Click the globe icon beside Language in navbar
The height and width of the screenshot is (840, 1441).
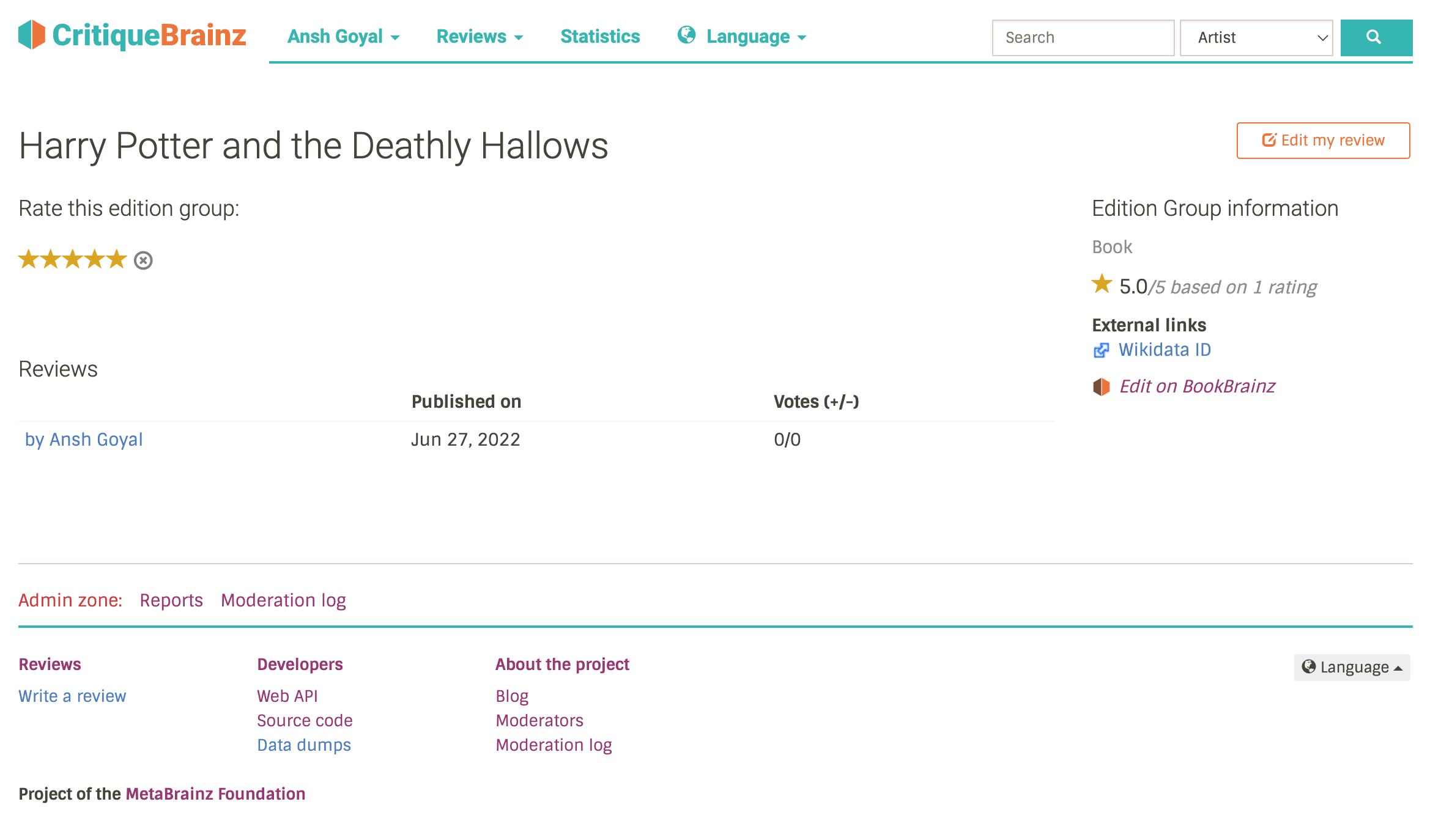pyautogui.click(x=686, y=35)
